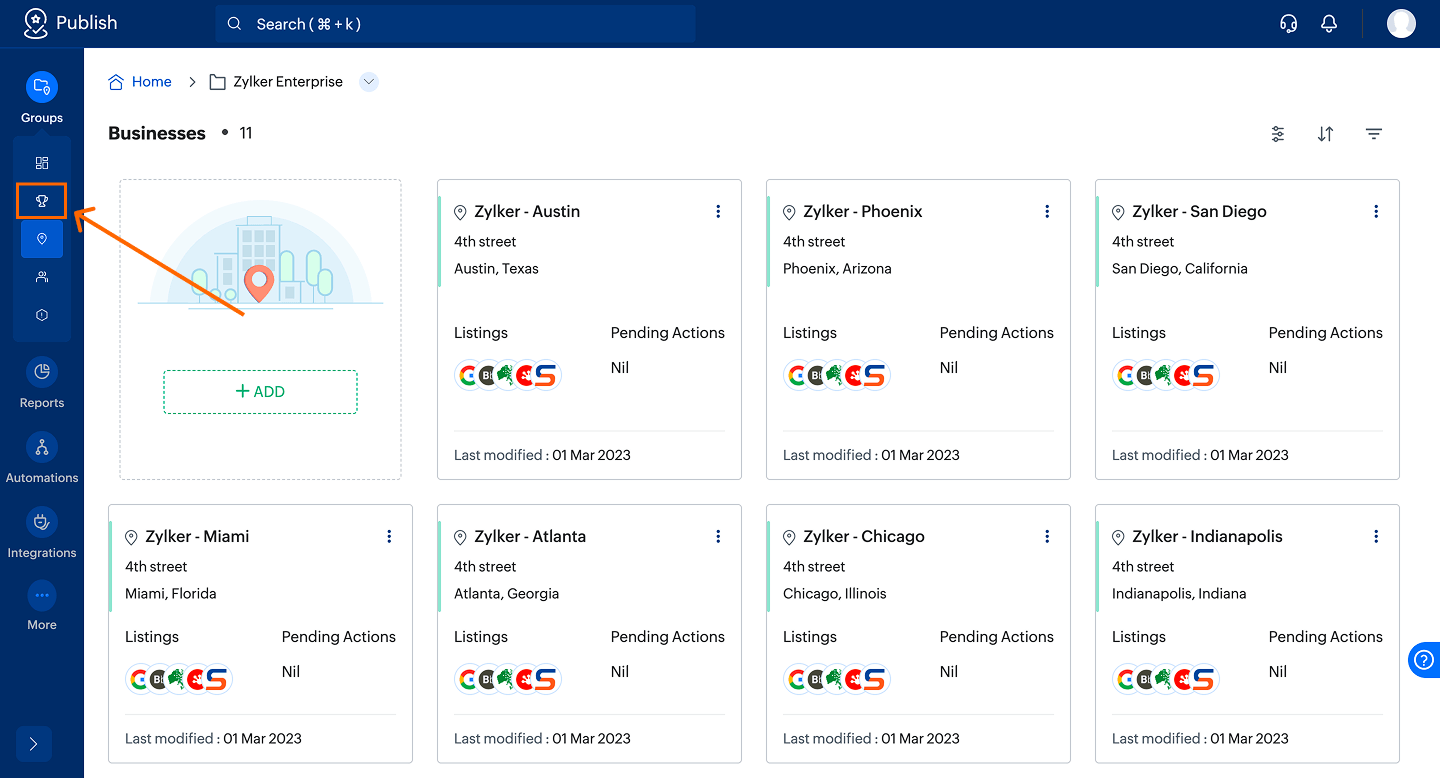Viewport: 1440px width, 778px height.
Task: Open Automations from the sidebar
Action: [x=42, y=458]
